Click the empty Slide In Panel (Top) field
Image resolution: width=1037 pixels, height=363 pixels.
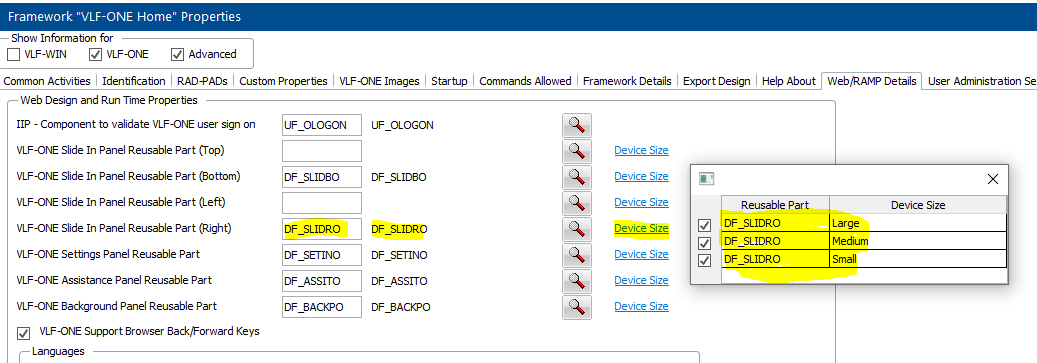pos(322,151)
